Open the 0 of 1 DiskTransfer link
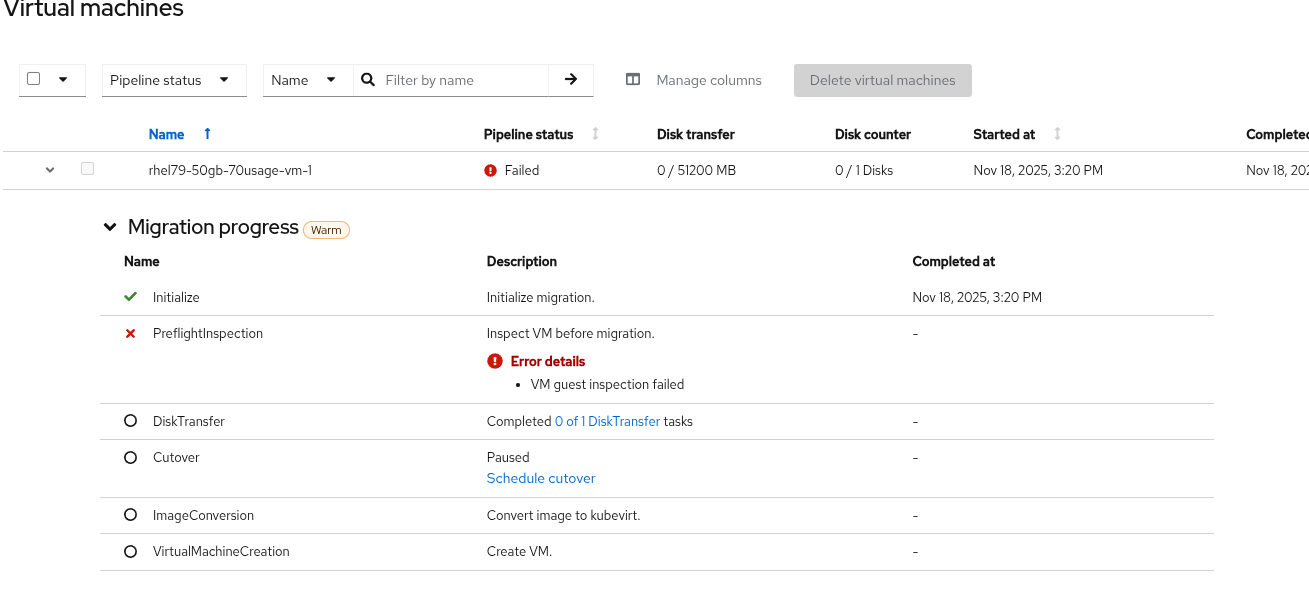Screen dimensions: 1309x595 (607, 422)
